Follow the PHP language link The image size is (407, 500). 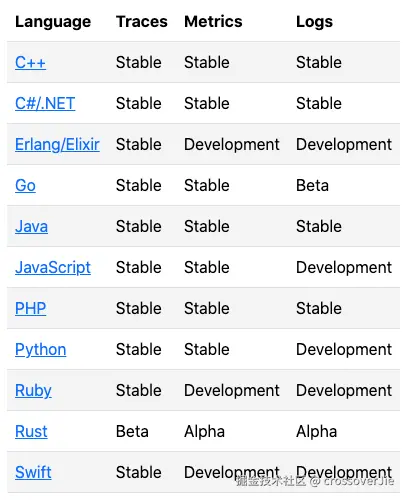pos(30,308)
